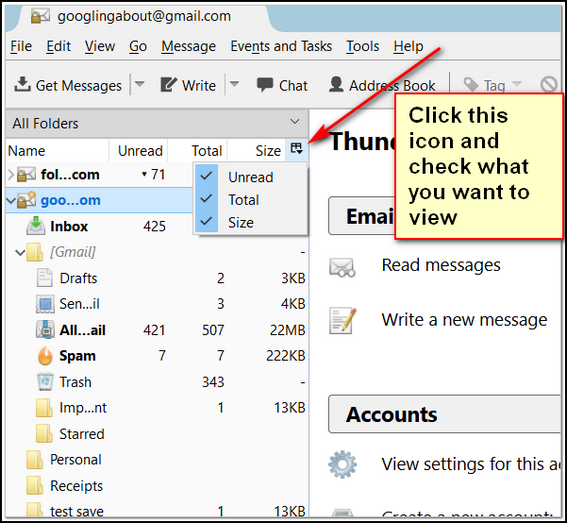Click the Inbox unread count 425

(x=154, y=226)
